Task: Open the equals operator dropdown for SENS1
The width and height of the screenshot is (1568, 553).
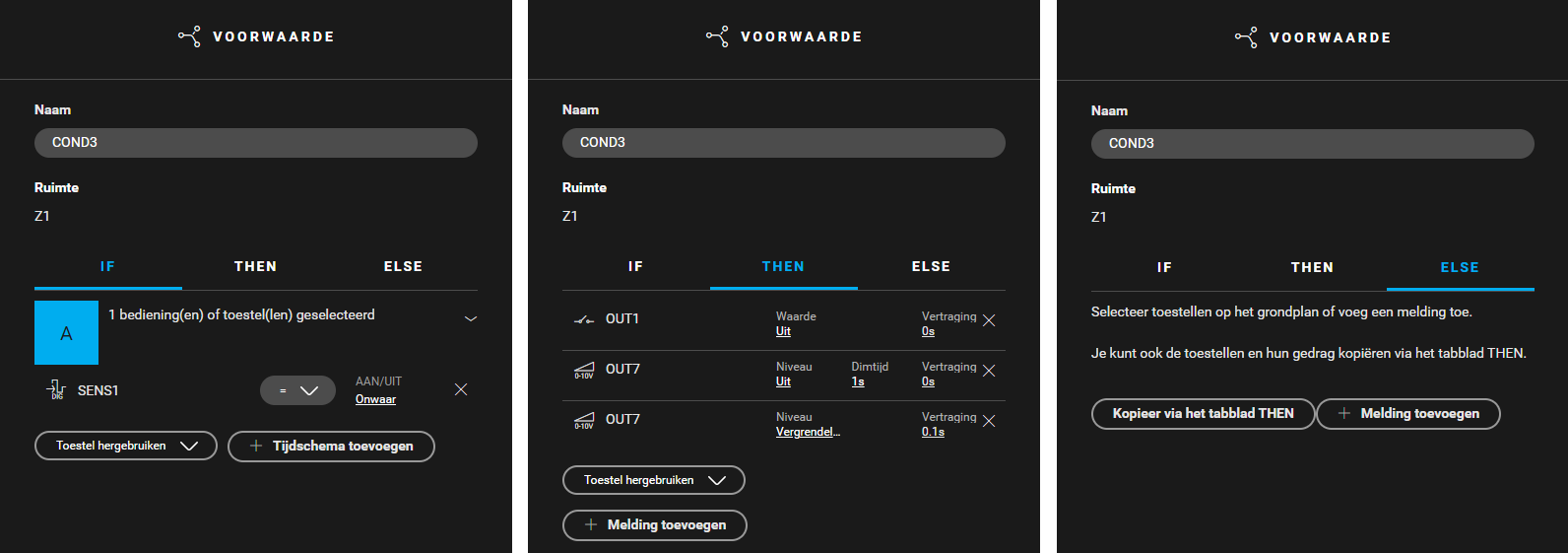Action: click(x=297, y=390)
